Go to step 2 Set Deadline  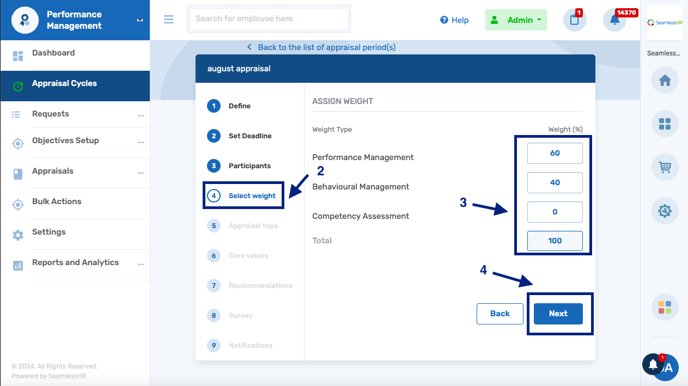pyautogui.click(x=239, y=136)
